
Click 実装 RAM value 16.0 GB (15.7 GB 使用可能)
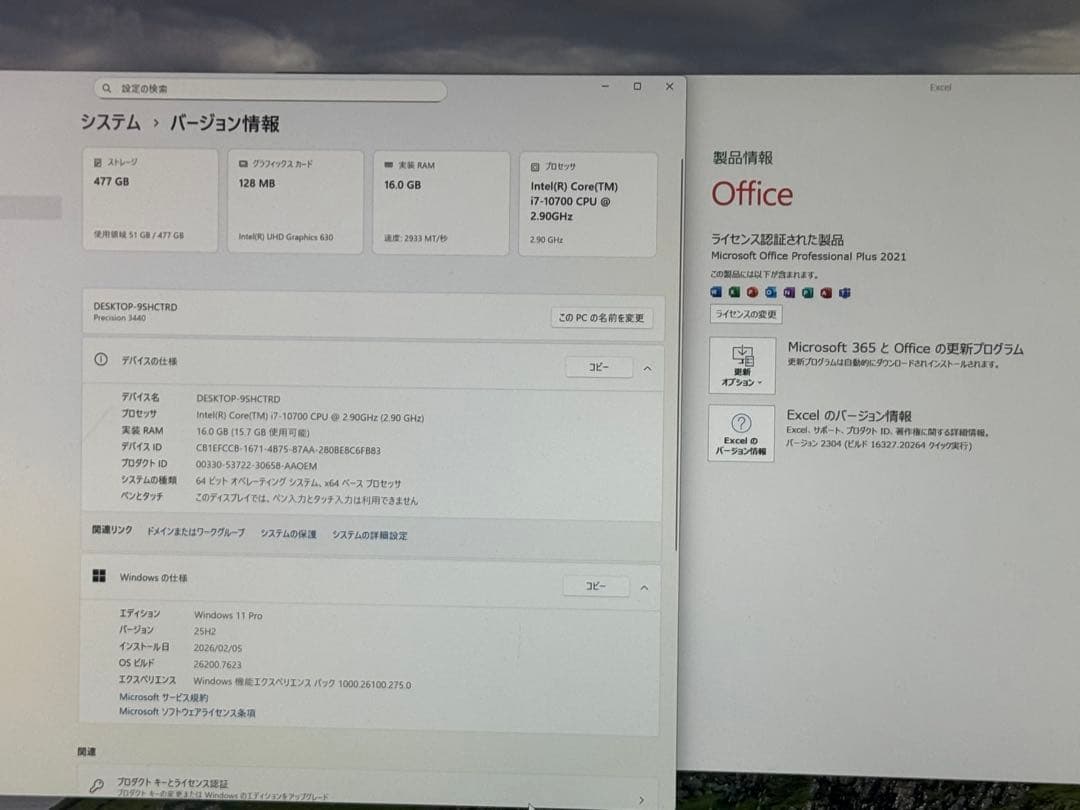pyautogui.click(x=253, y=433)
